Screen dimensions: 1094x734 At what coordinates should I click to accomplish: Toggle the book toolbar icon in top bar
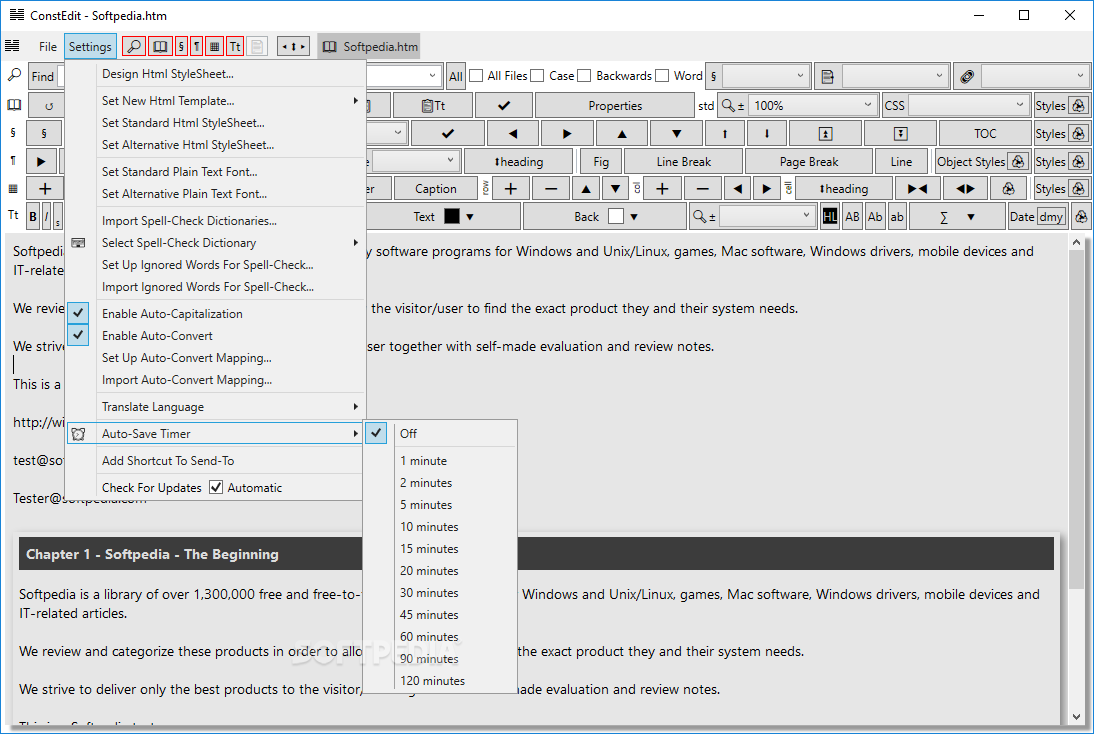pos(160,47)
